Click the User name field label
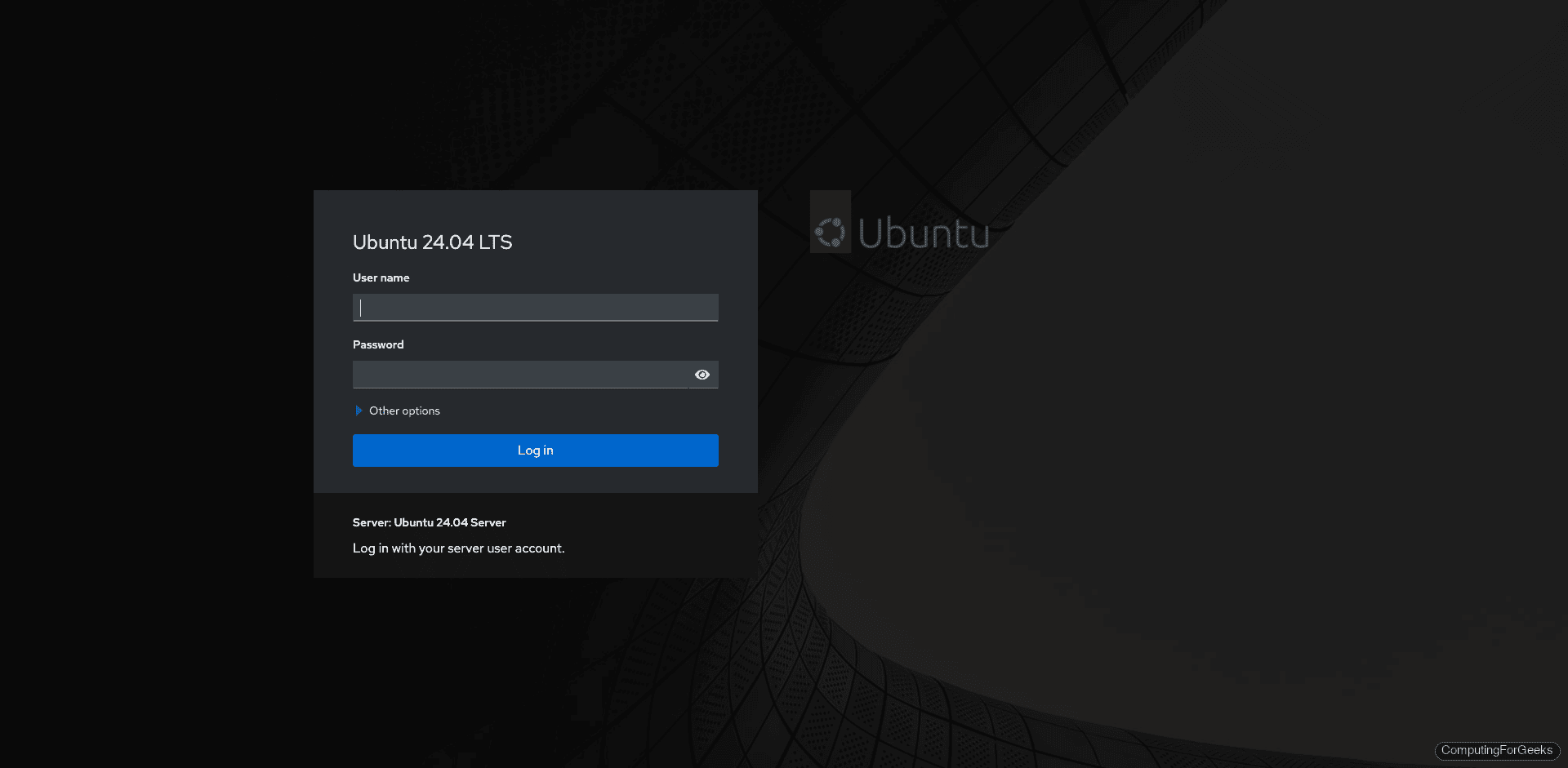The image size is (1568, 768). (381, 277)
